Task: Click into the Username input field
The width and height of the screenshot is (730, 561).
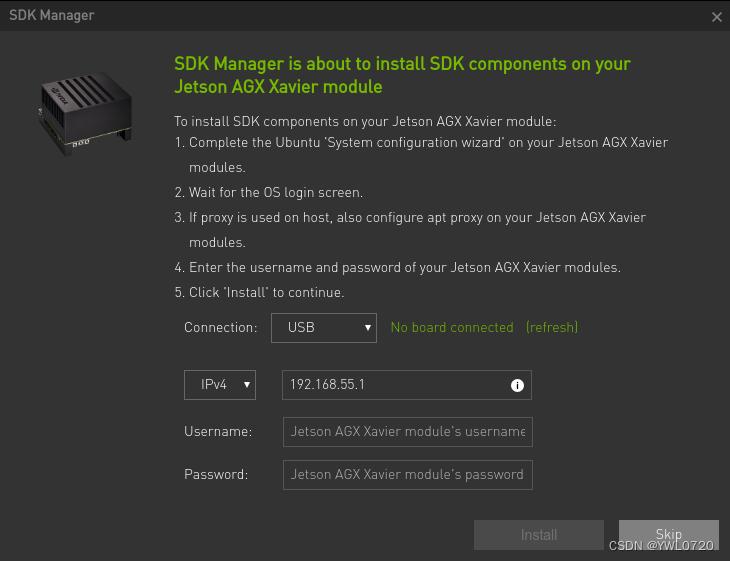Action: pos(407,431)
